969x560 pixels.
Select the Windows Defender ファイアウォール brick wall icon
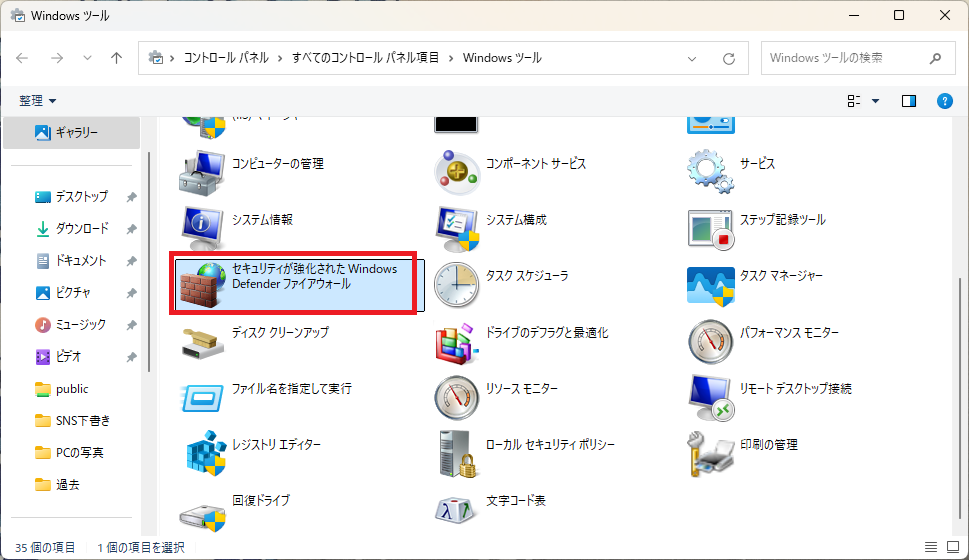point(202,285)
